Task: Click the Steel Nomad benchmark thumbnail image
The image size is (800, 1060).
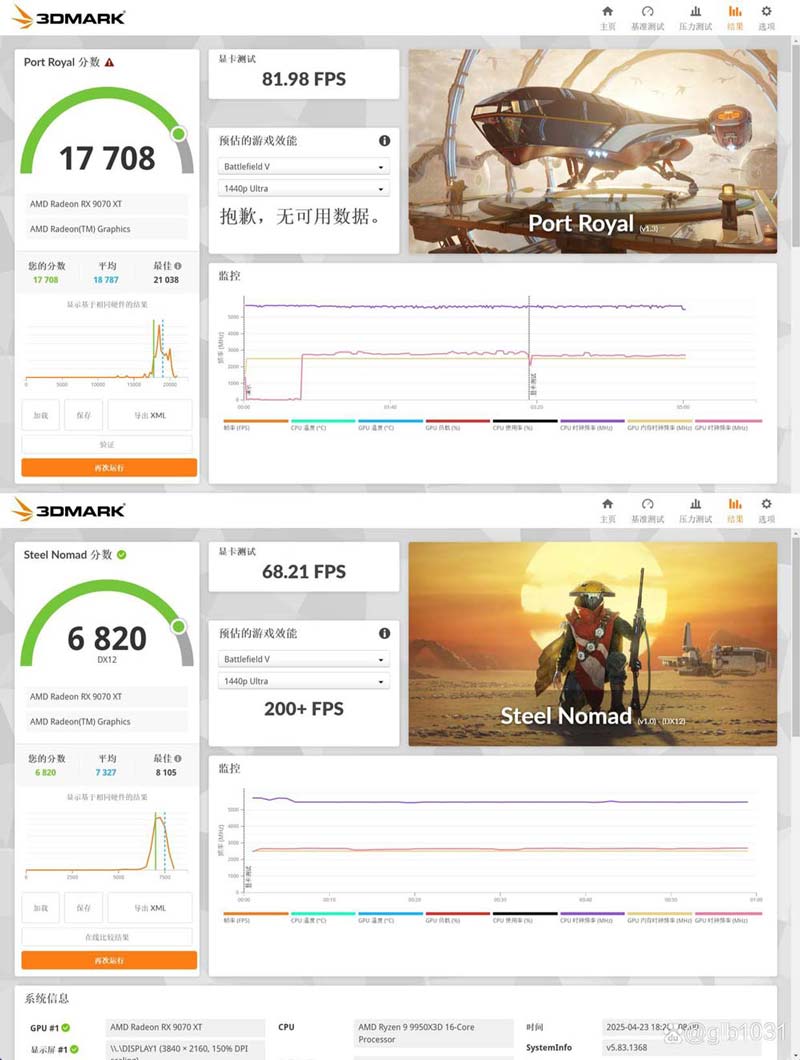Action: tap(592, 644)
